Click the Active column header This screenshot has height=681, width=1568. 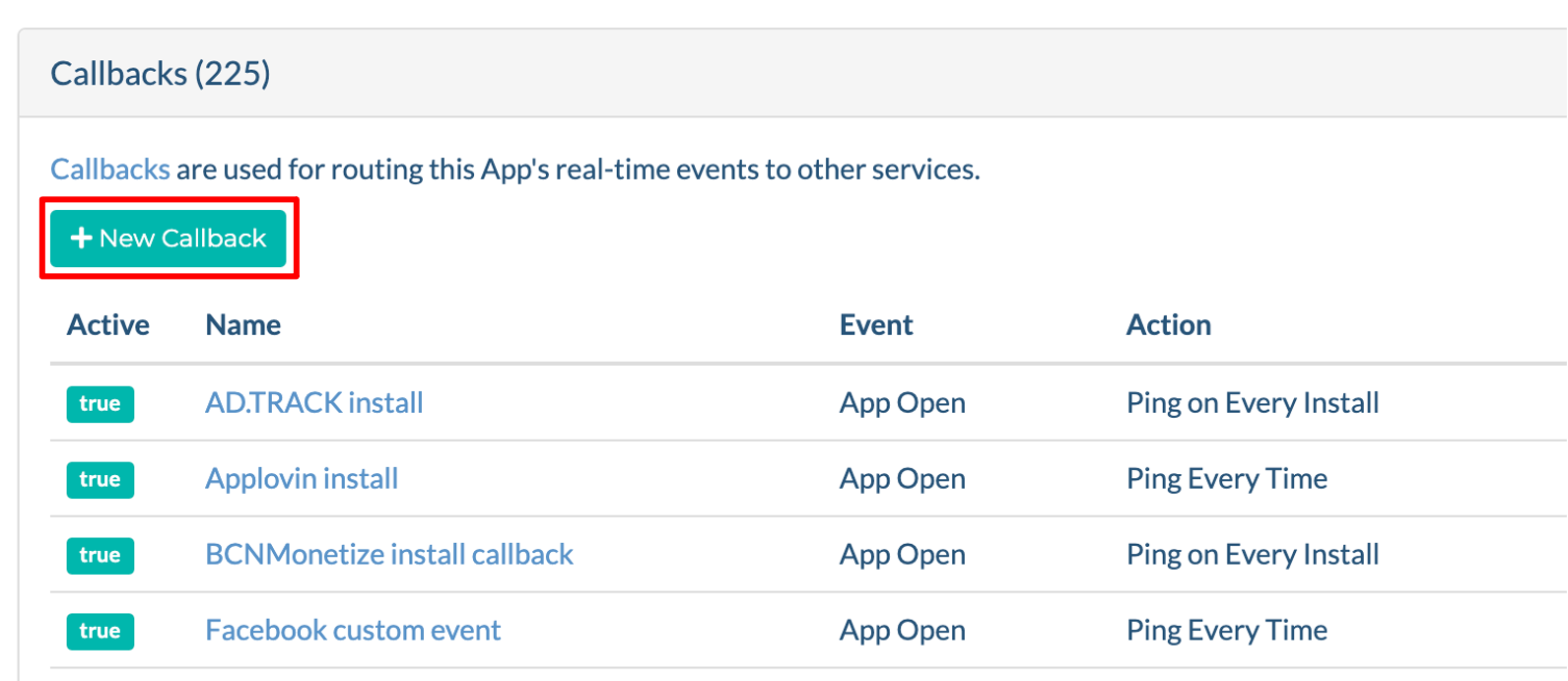tap(108, 325)
